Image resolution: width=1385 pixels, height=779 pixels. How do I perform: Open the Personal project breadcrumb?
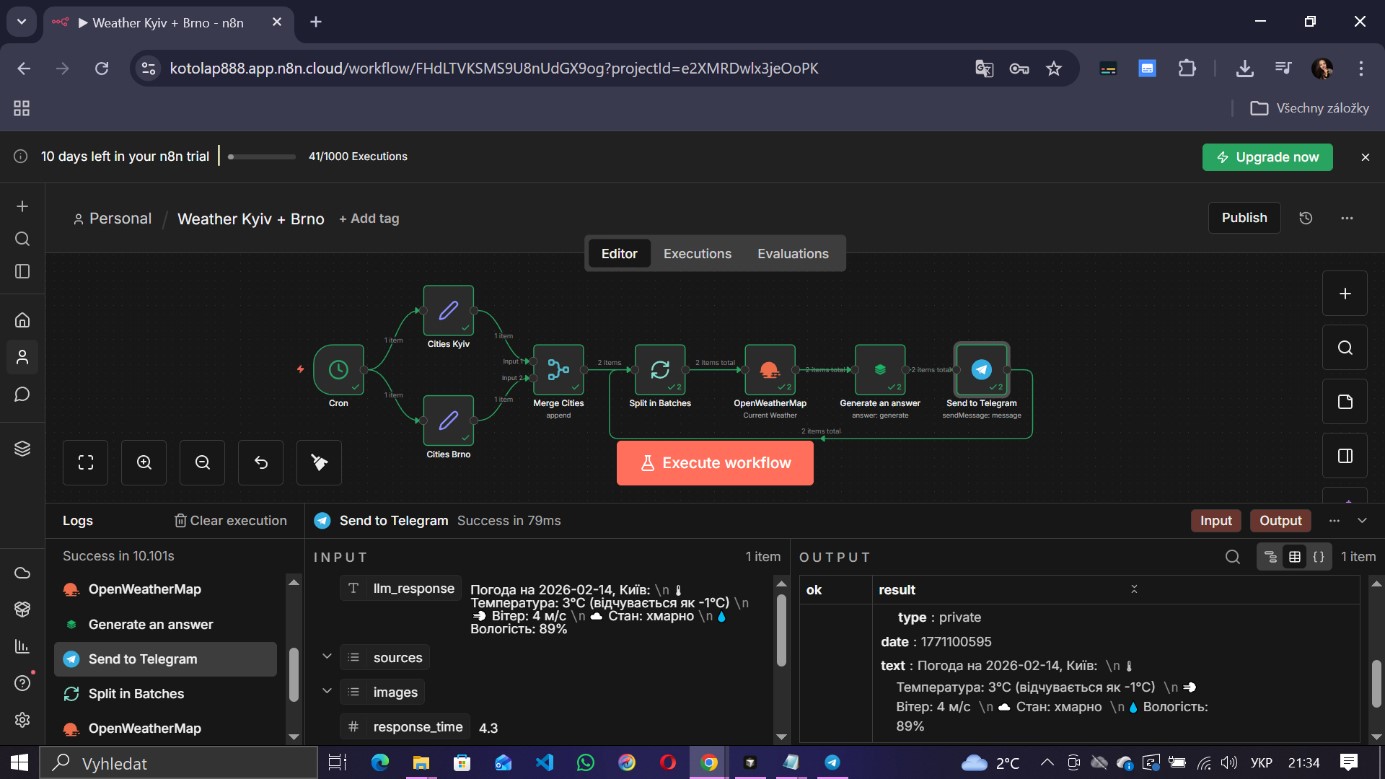click(x=112, y=218)
